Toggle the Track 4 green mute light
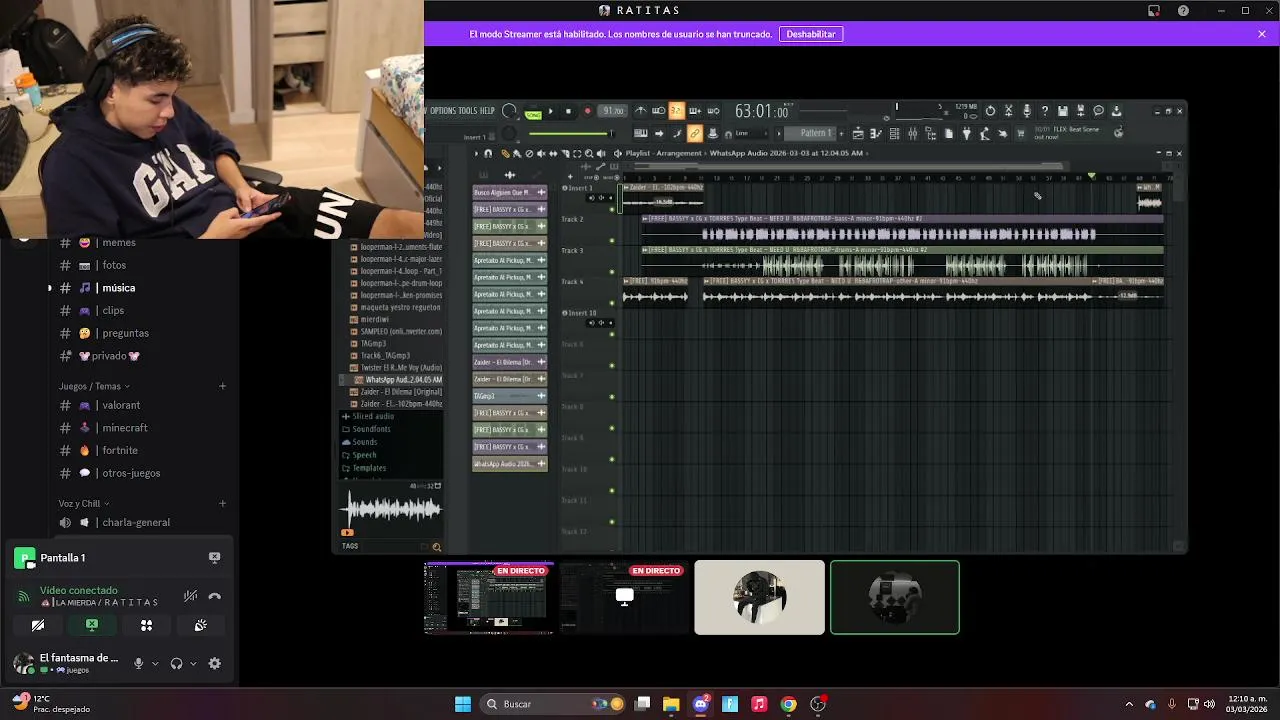The height and width of the screenshot is (720, 1280). [612, 302]
